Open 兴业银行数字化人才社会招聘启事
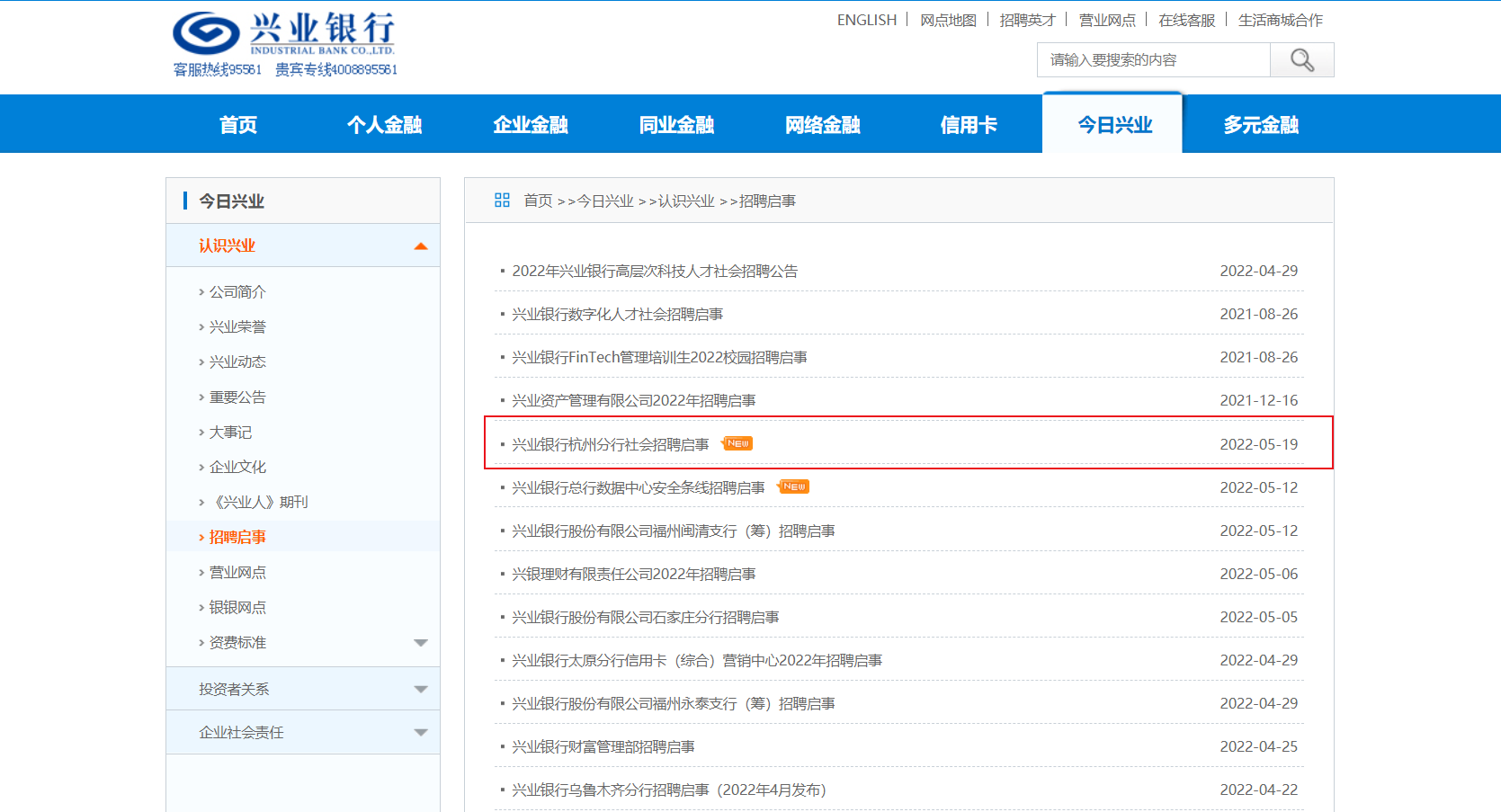This screenshot has height=812, width=1501. pyautogui.click(x=617, y=314)
